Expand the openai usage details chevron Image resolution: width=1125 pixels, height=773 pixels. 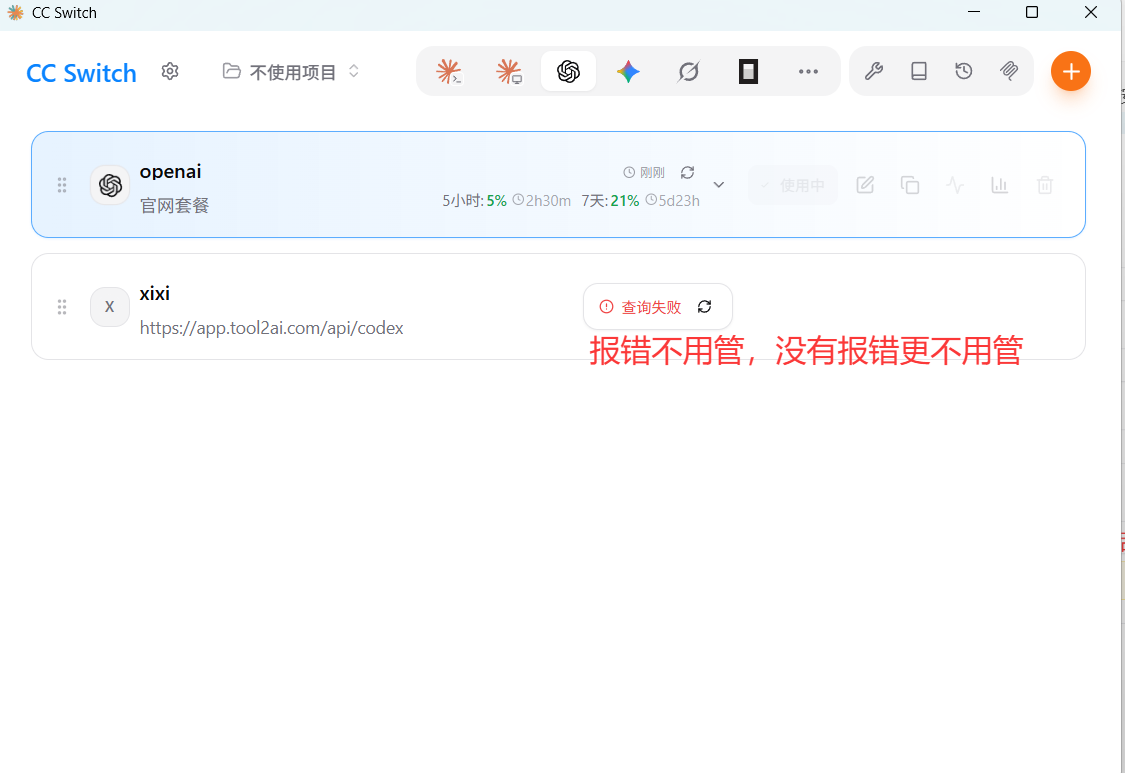[719, 185]
